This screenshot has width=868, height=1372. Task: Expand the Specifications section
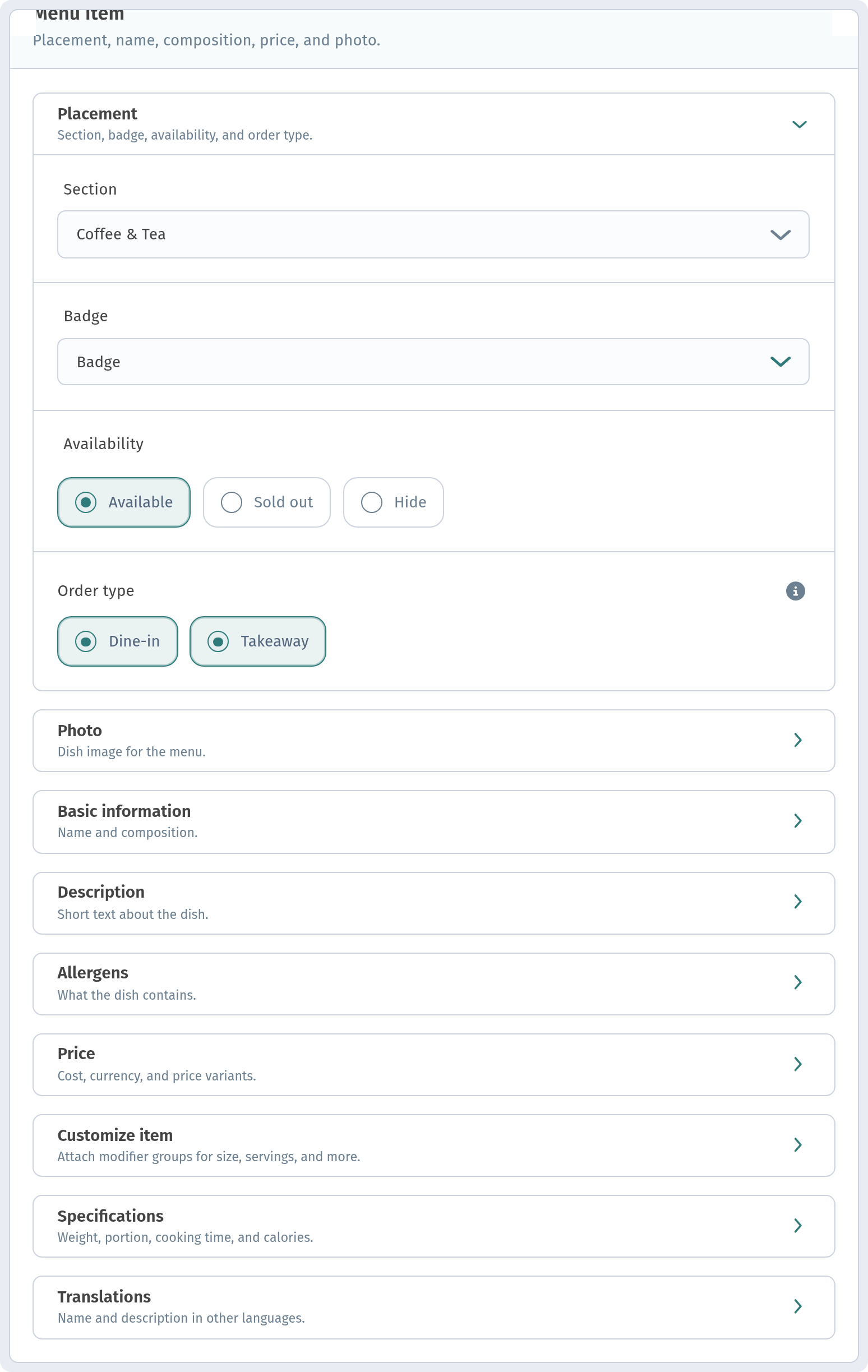(433, 1226)
